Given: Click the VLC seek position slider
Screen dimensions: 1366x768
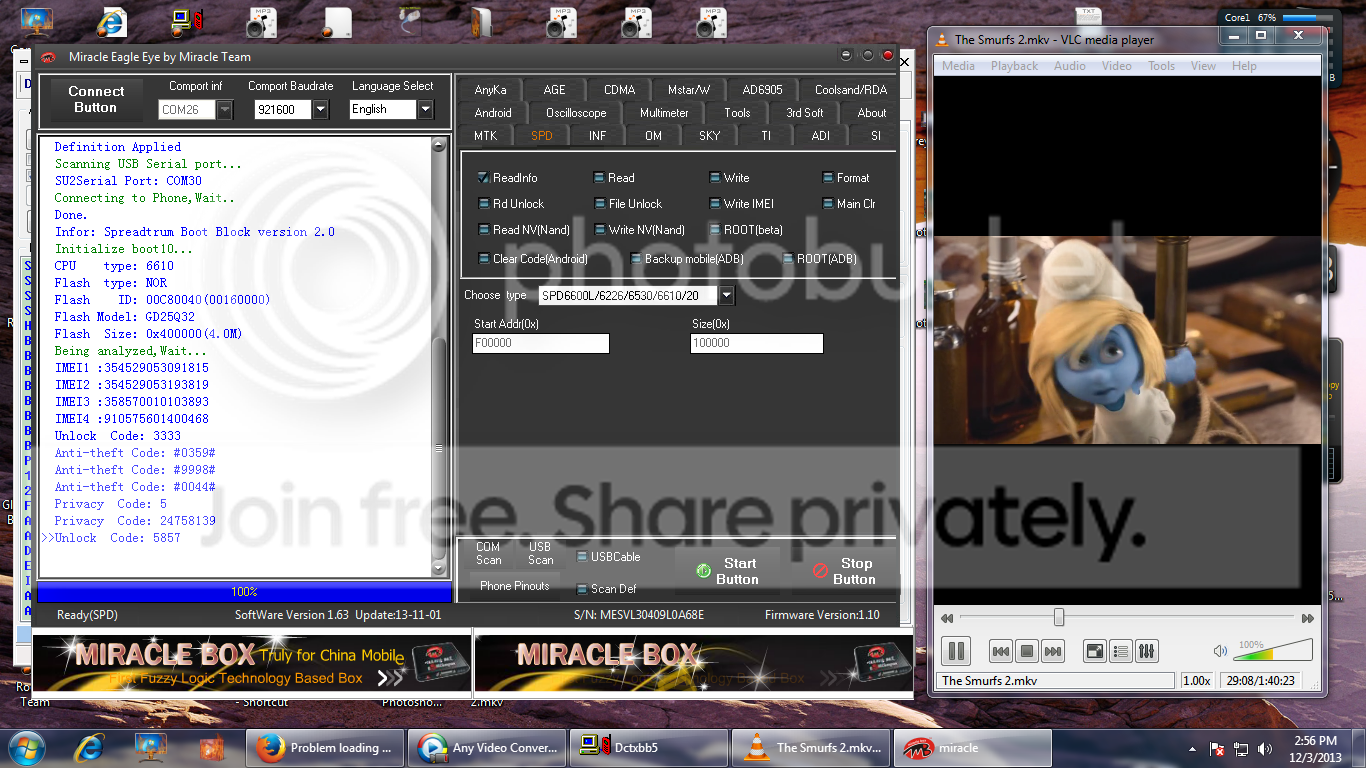Looking at the screenshot, I should (1059, 618).
